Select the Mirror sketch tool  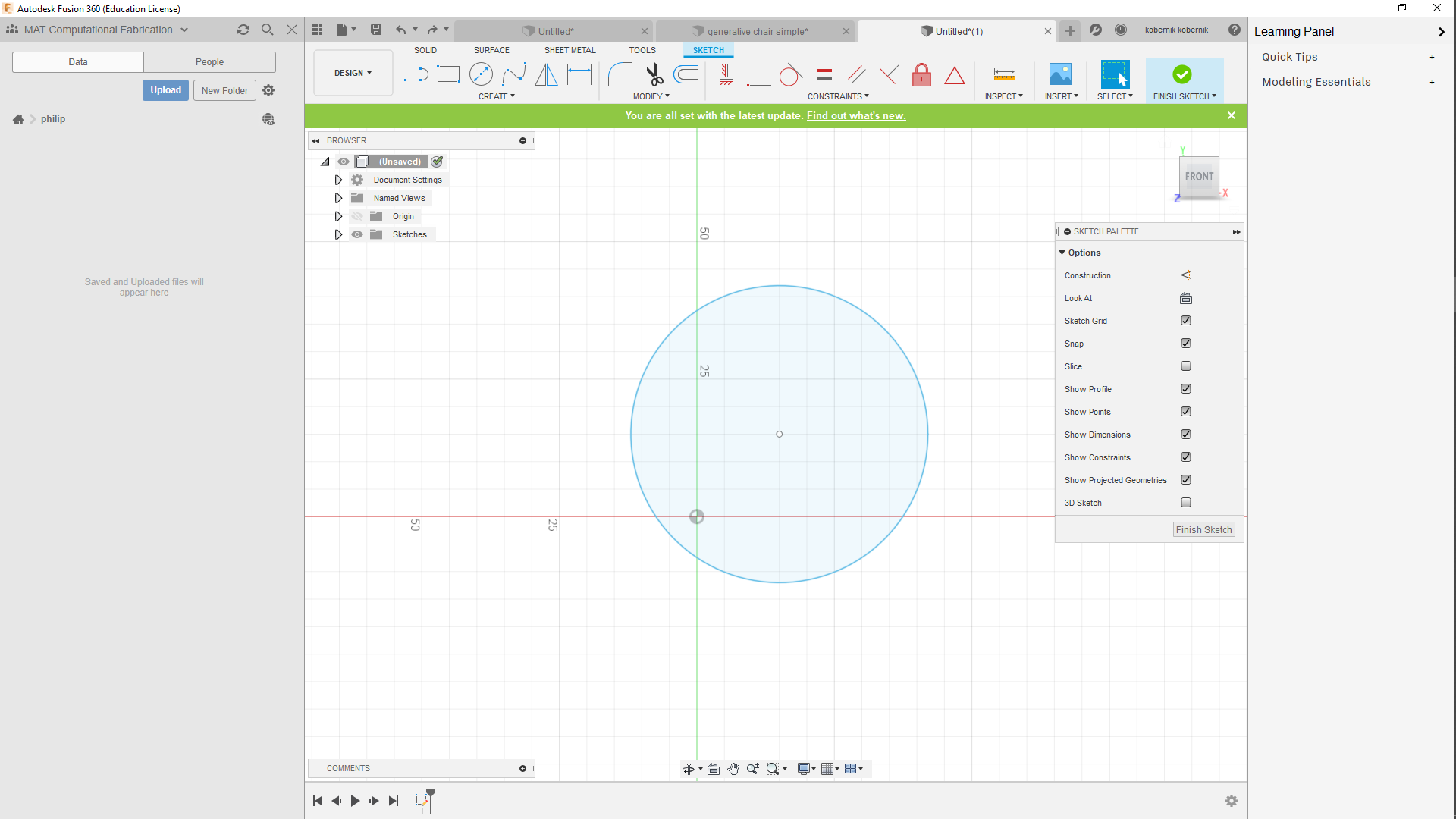coord(546,74)
